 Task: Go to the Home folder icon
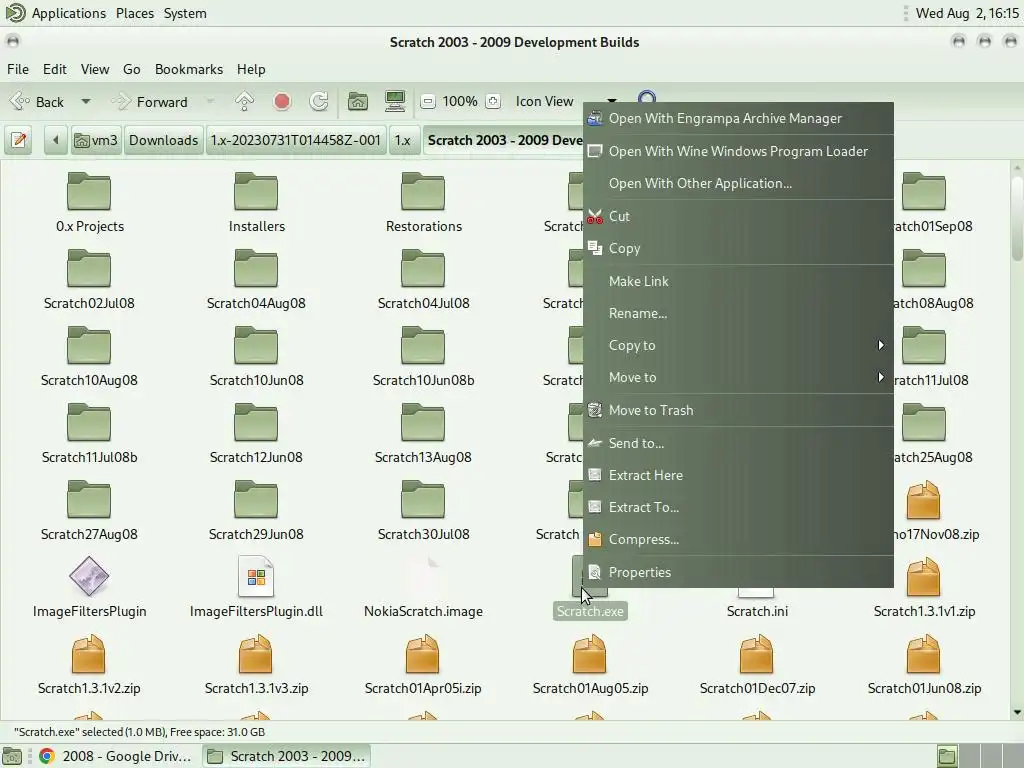click(357, 101)
